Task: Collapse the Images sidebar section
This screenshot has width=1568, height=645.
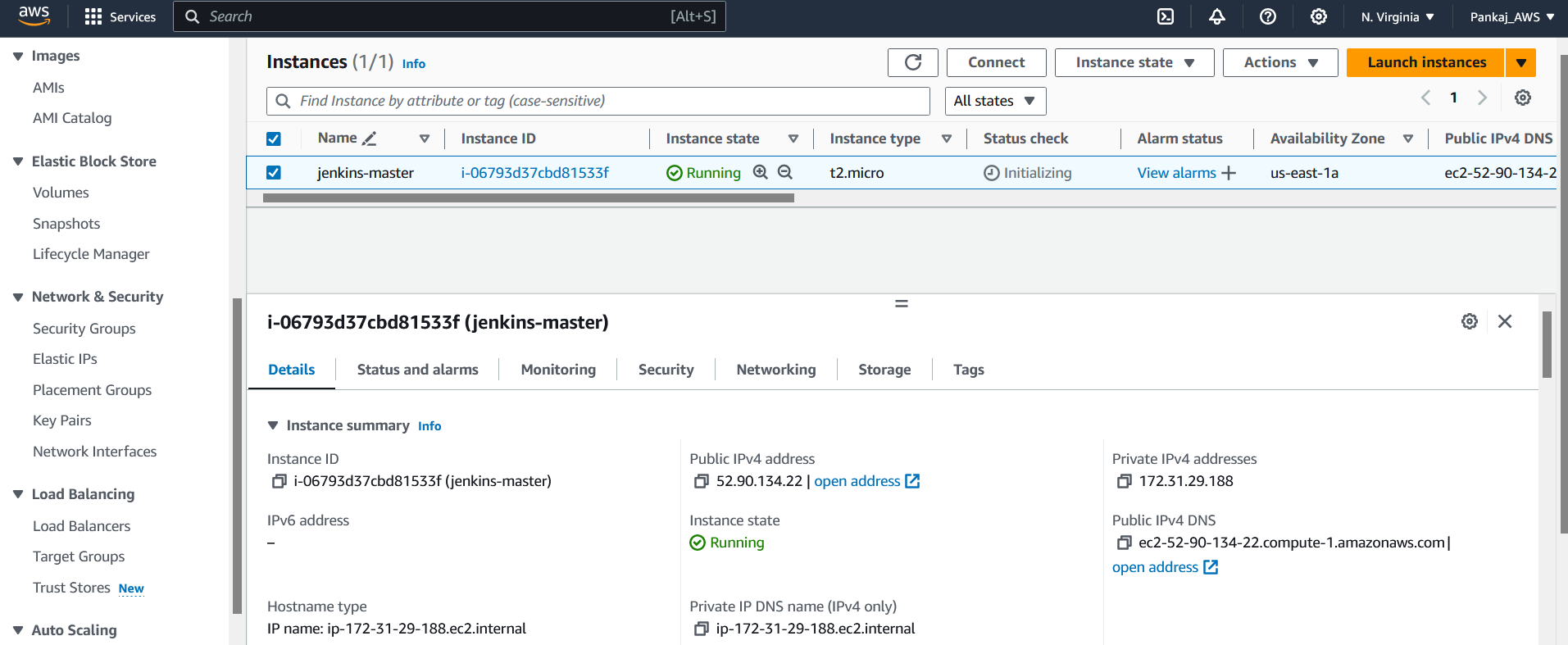Action: 18,56
